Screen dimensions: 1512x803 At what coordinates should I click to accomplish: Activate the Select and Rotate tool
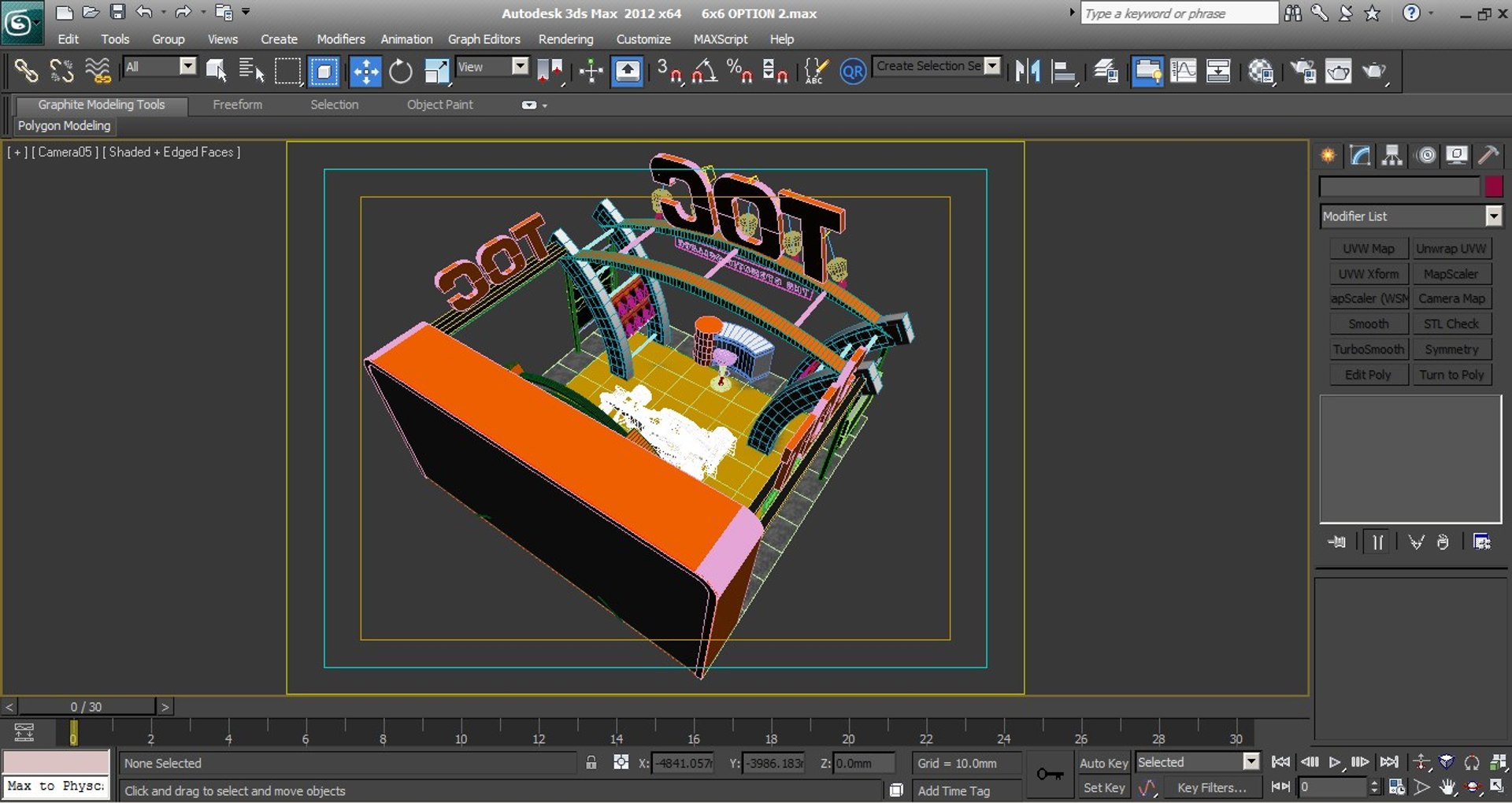(401, 72)
